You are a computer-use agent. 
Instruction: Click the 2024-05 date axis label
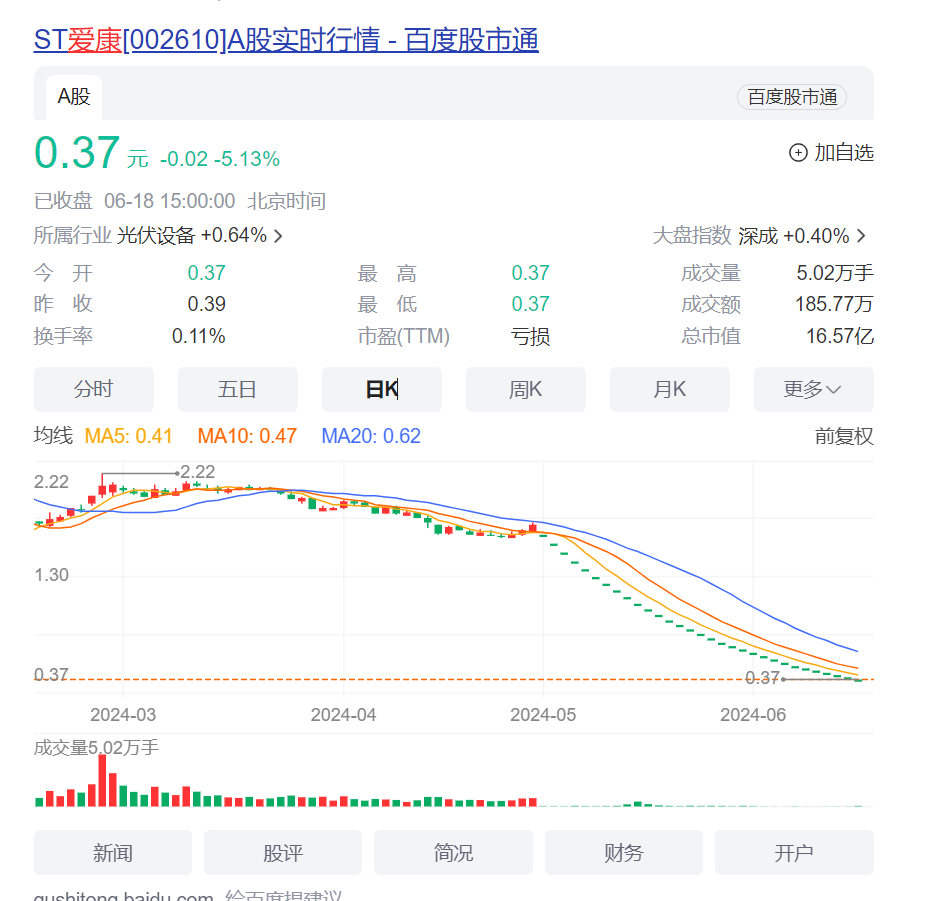click(x=543, y=715)
